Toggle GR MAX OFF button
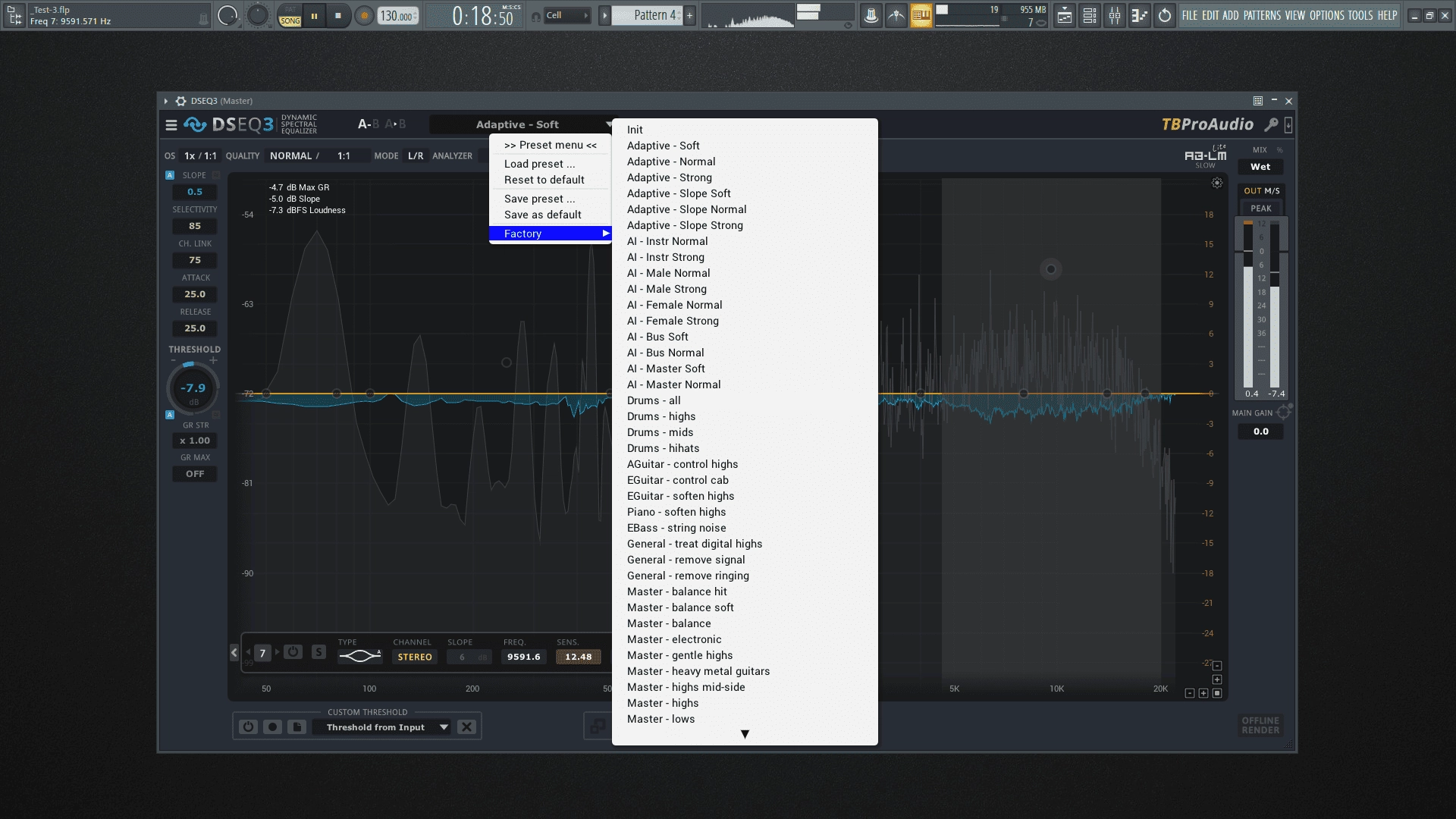Screen dimensions: 1456x819 click(x=195, y=474)
